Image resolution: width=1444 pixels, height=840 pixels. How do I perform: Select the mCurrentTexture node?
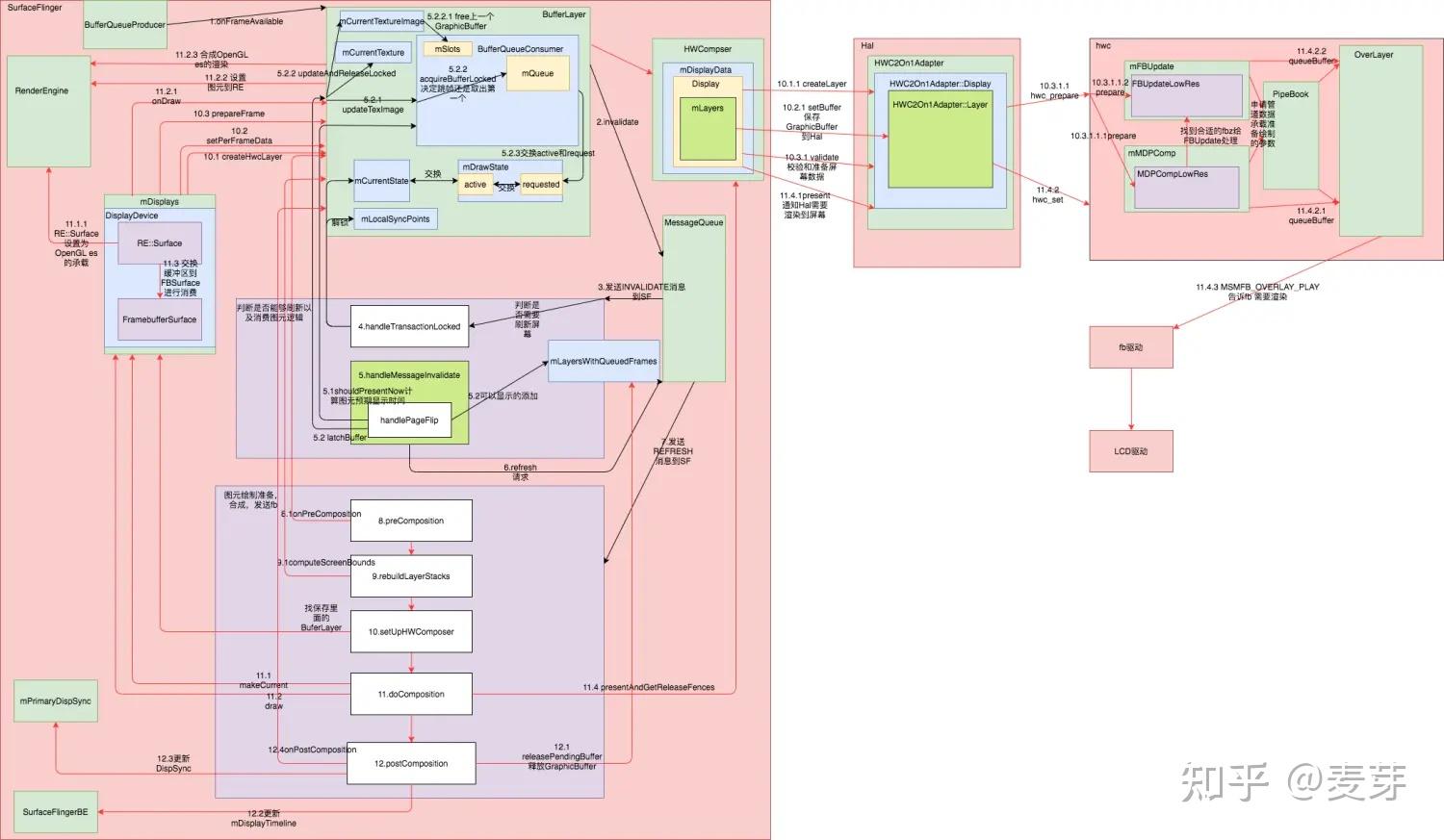pyautogui.click(x=374, y=52)
